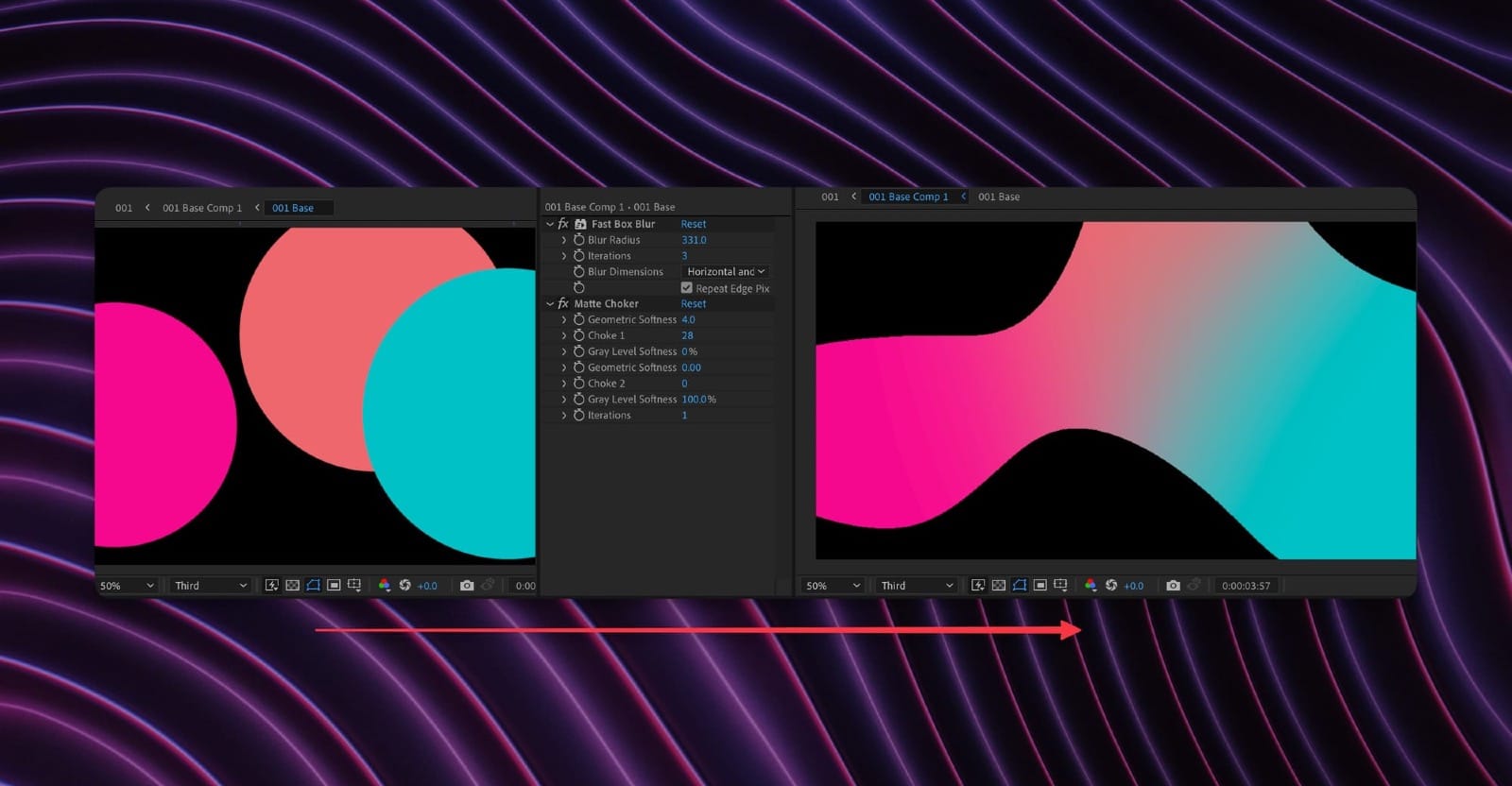
Task: Select 001 Base tab in left viewer
Action: 293,208
